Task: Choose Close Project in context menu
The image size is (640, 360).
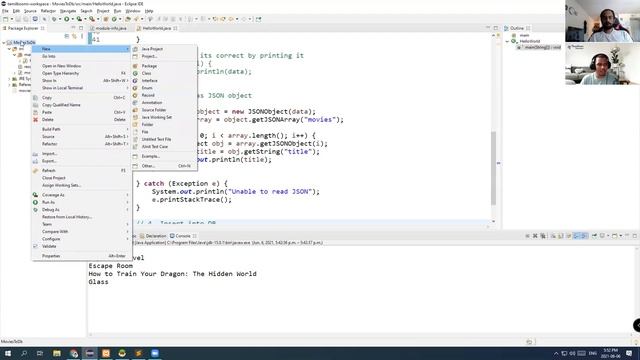Action: point(82,178)
